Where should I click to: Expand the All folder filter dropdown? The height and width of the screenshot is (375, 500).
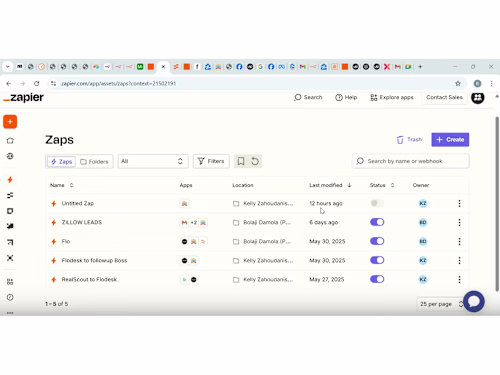click(x=153, y=161)
